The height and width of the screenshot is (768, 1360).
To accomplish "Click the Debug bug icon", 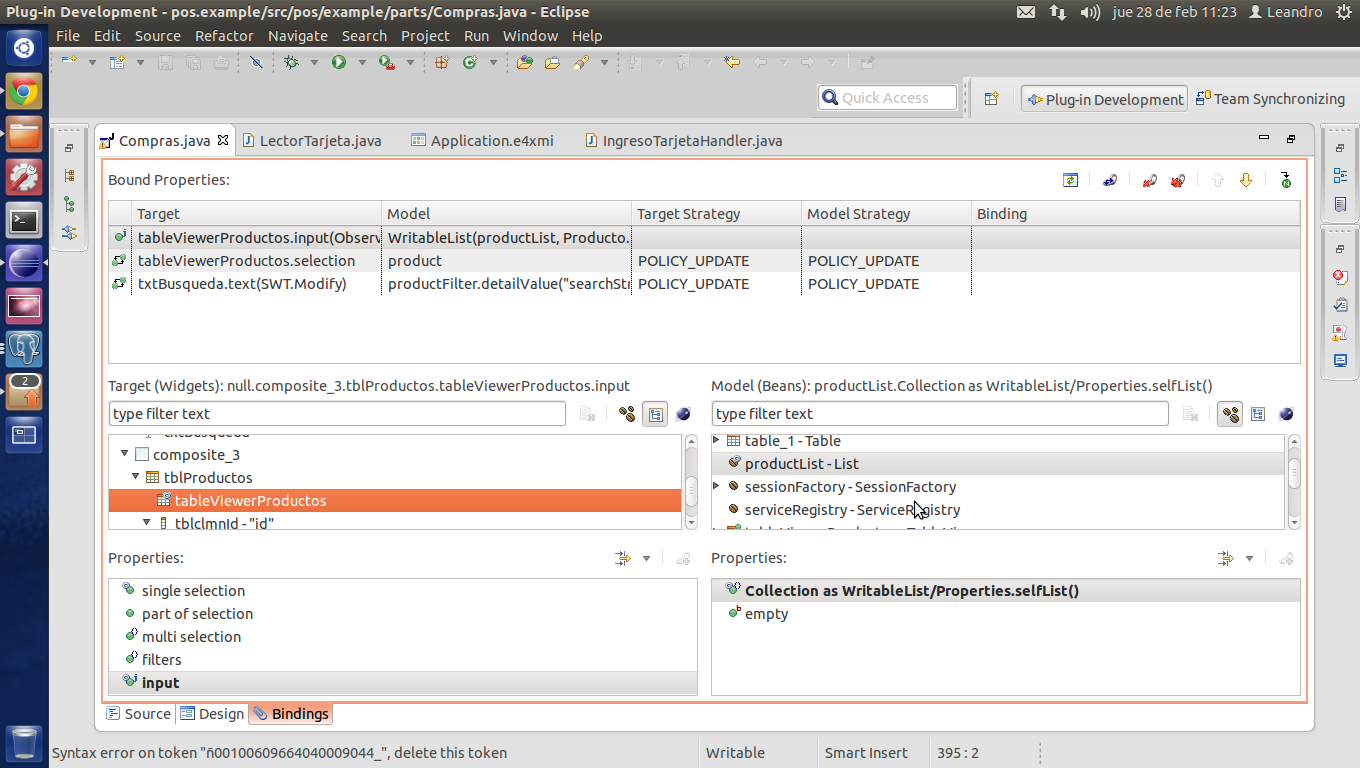I will coord(291,62).
